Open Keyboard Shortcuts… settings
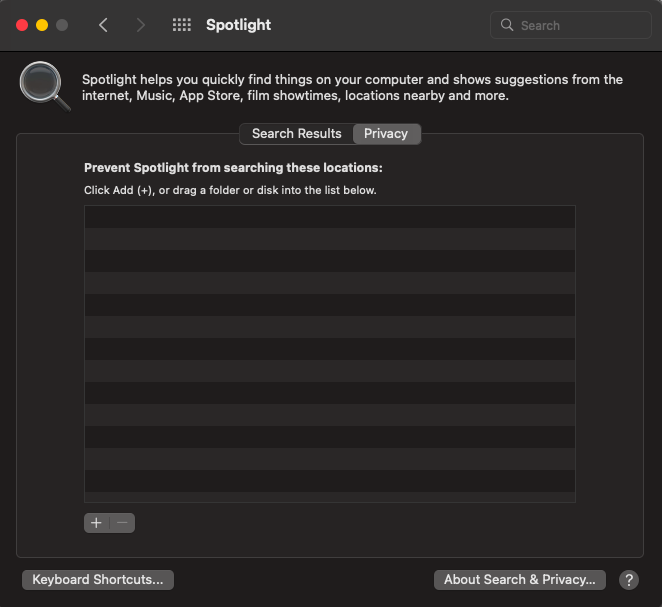Image resolution: width=662 pixels, height=607 pixels. click(x=98, y=580)
